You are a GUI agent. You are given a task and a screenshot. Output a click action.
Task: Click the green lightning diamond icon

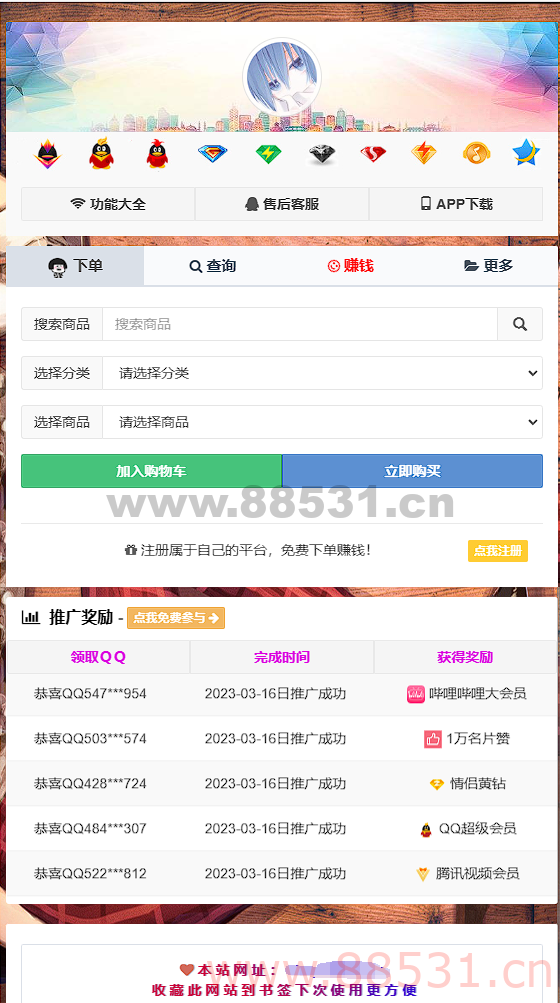[268, 154]
